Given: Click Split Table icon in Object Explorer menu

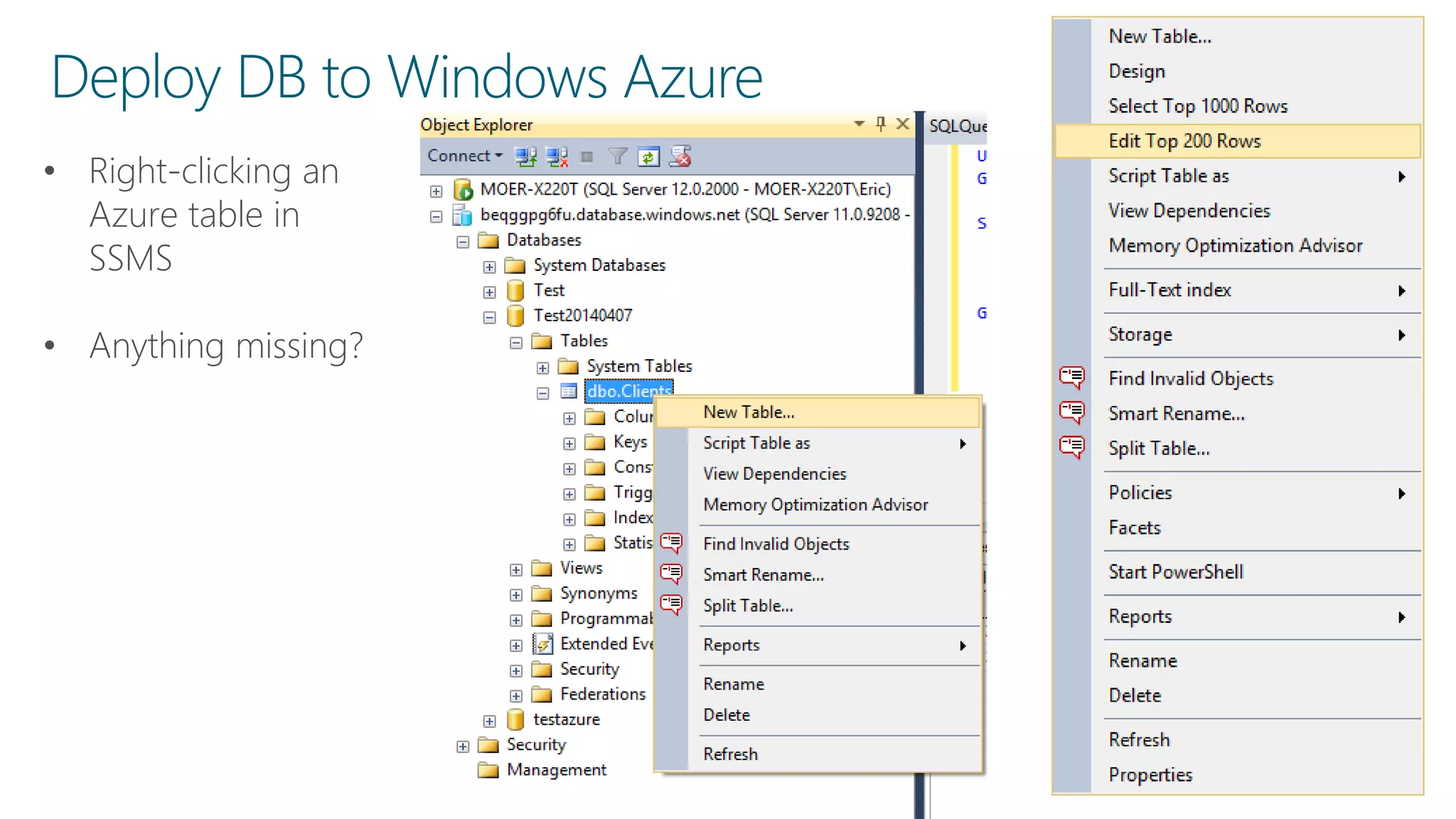Looking at the screenshot, I should pos(671,606).
